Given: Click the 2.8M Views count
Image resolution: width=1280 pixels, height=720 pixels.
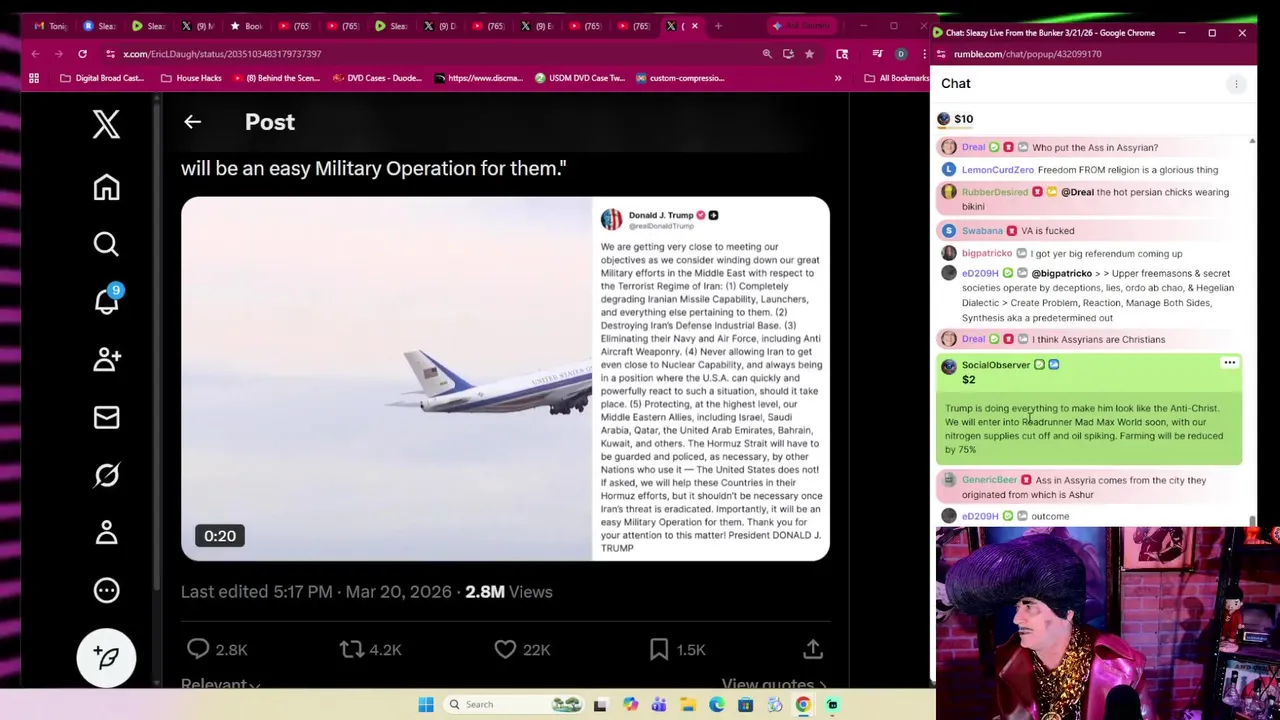Looking at the screenshot, I should (509, 591).
